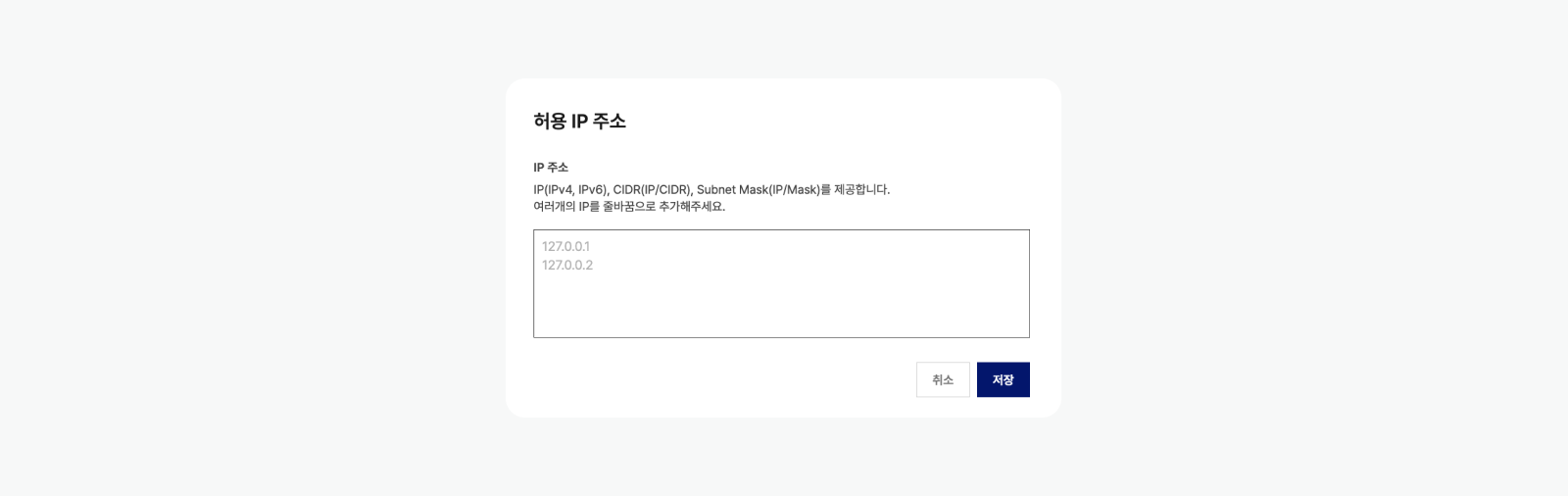Screen dimensions: 1568x496
Task: Click the blank dialog area left of 취소
Action: tap(715, 379)
